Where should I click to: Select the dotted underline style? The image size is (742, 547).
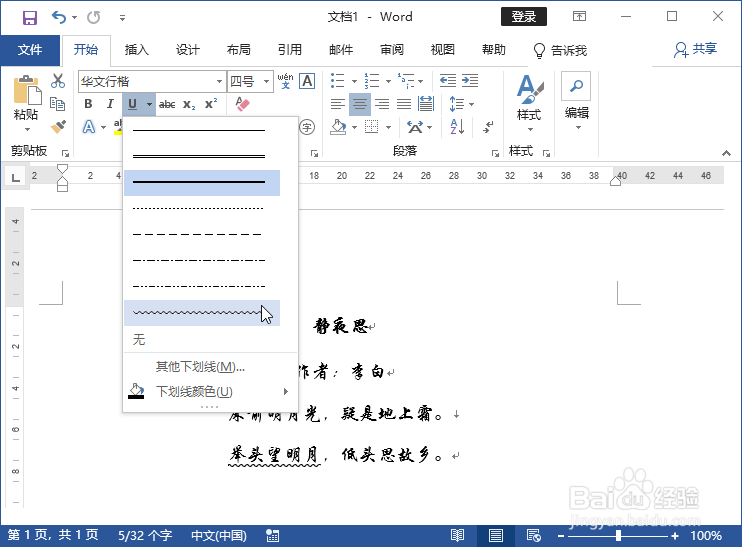click(x=202, y=208)
